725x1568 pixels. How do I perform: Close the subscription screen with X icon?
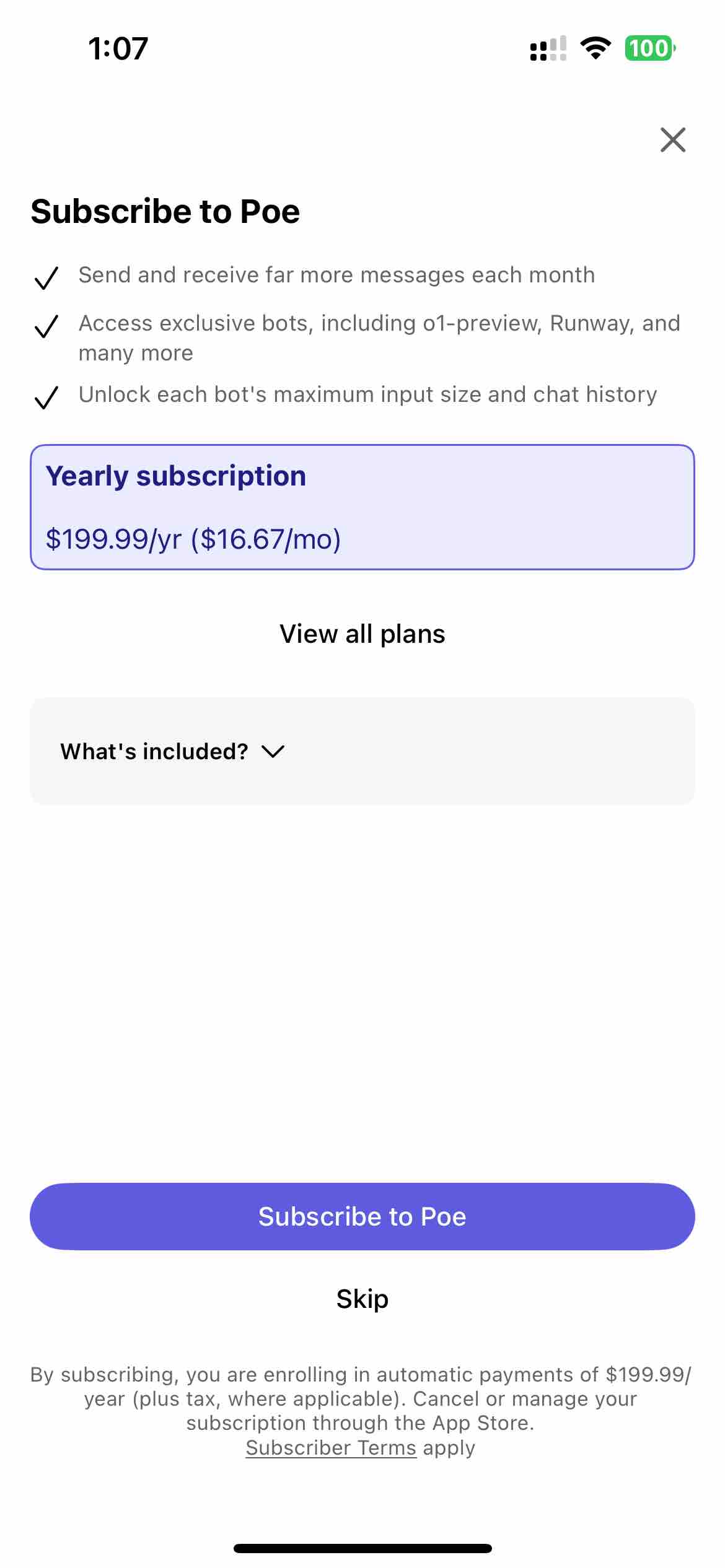[x=672, y=140]
